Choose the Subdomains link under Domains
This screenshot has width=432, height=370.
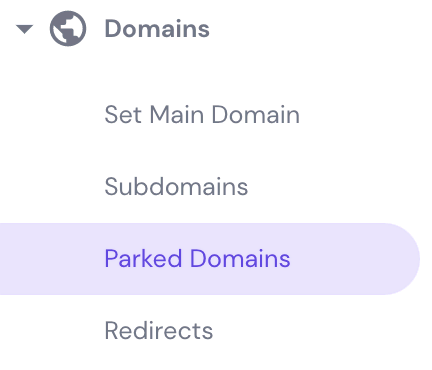pos(176,186)
